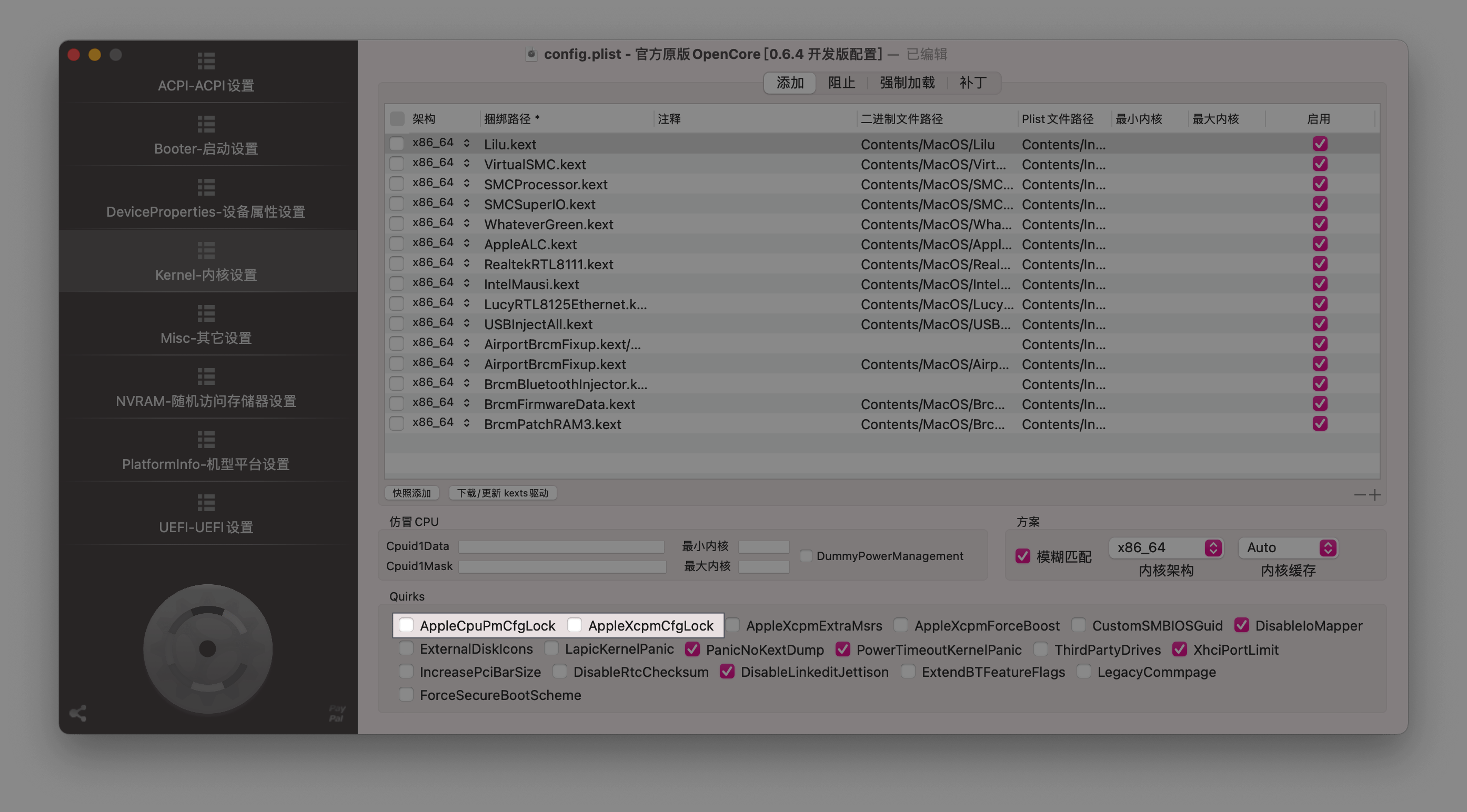Click the Booter section list icon
The height and width of the screenshot is (812, 1467).
click(206, 124)
